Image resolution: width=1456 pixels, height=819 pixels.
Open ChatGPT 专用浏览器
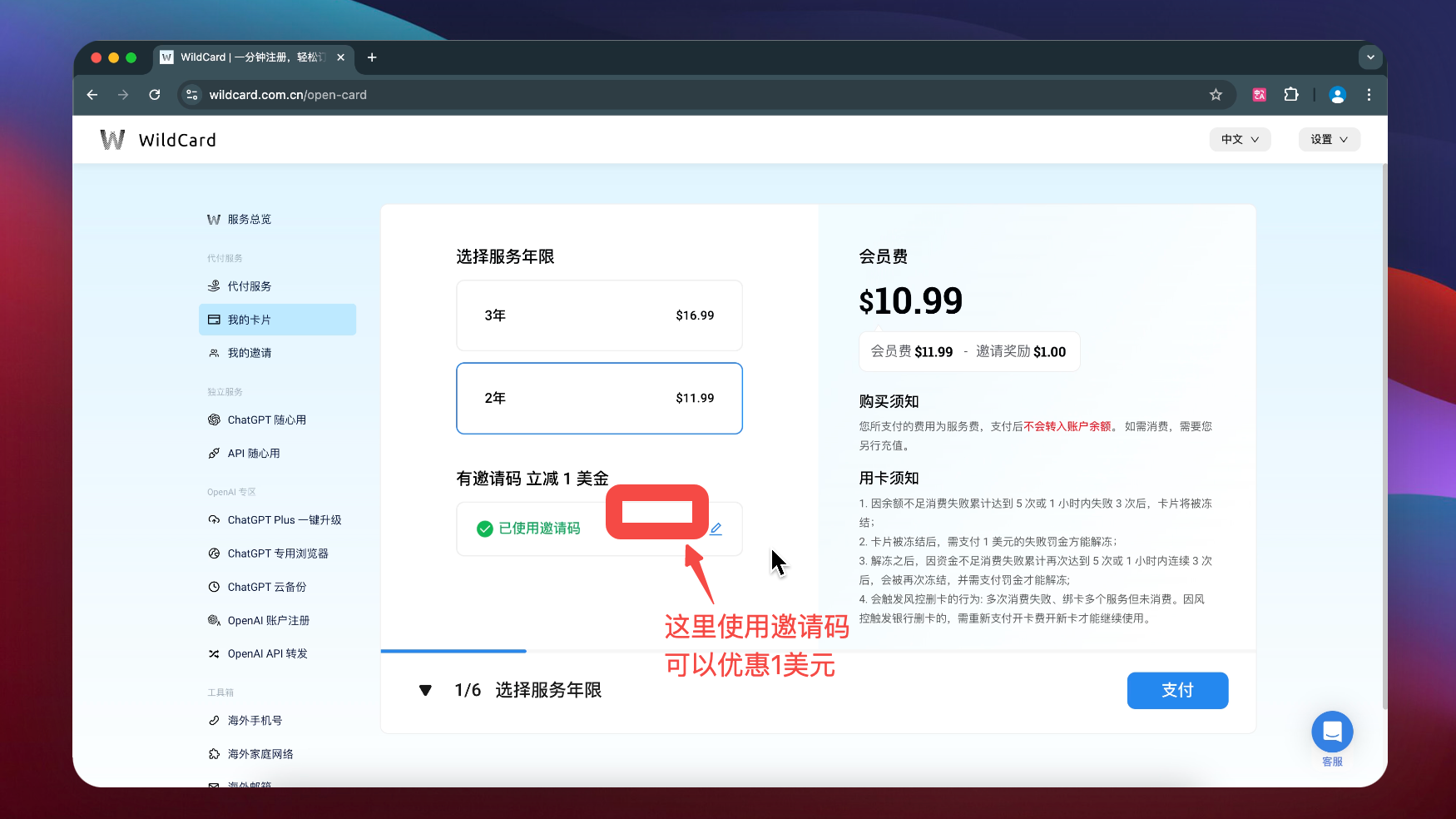(277, 553)
